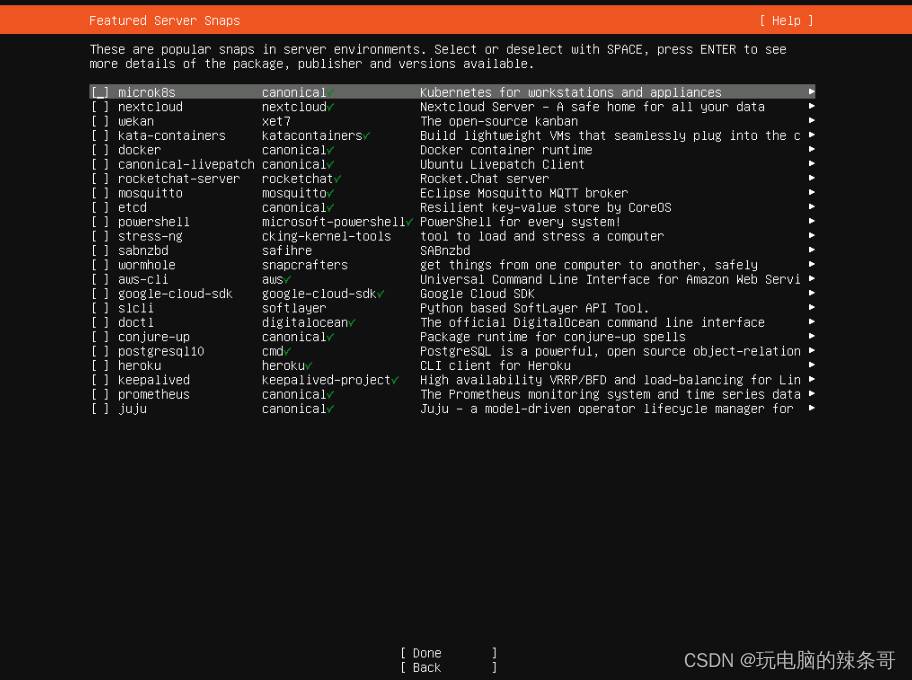This screenshot has width=912, height=680.
Task: Expand details arrow for microk8s row
Action: coord(811,93)
